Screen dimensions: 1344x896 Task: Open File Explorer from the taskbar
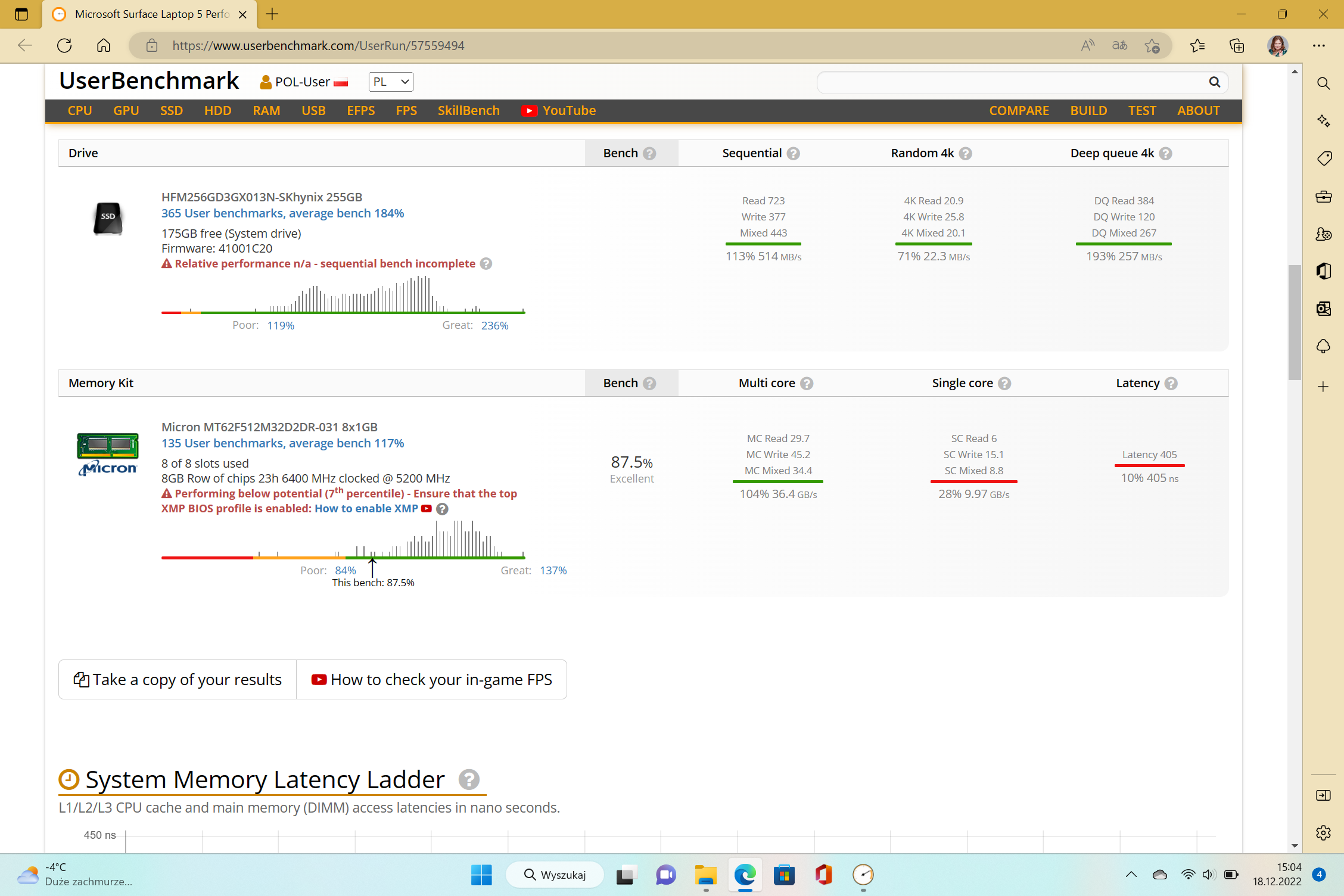(x=705, y=875)
